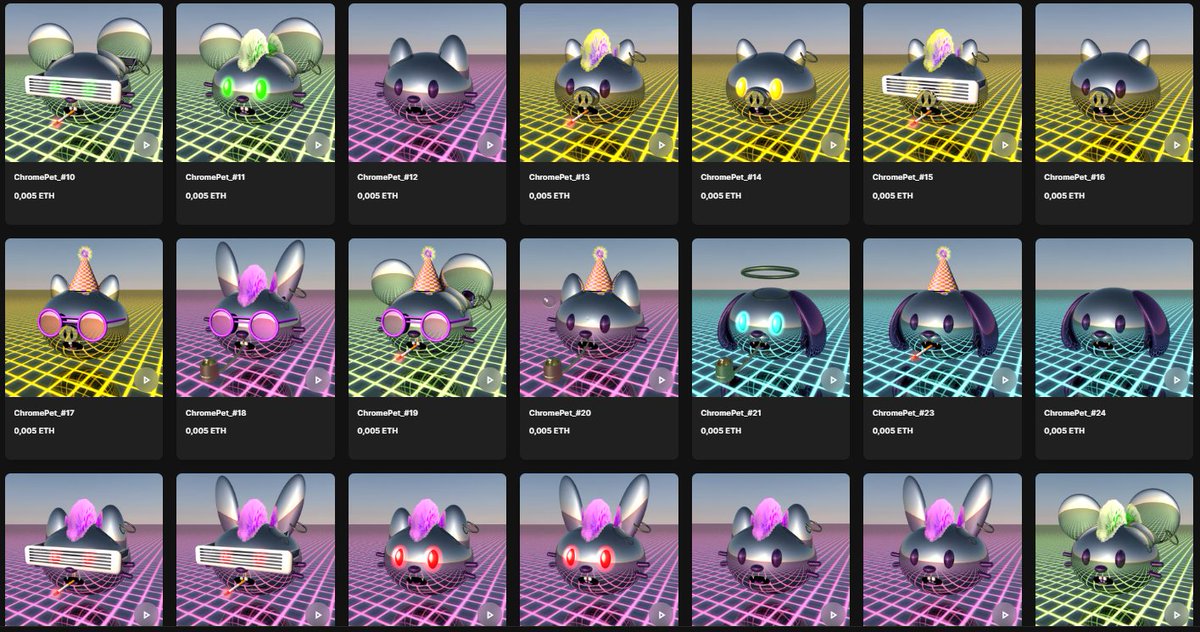View the ChromePet_#18 bunny image
1200x632 pixels.
255,318
